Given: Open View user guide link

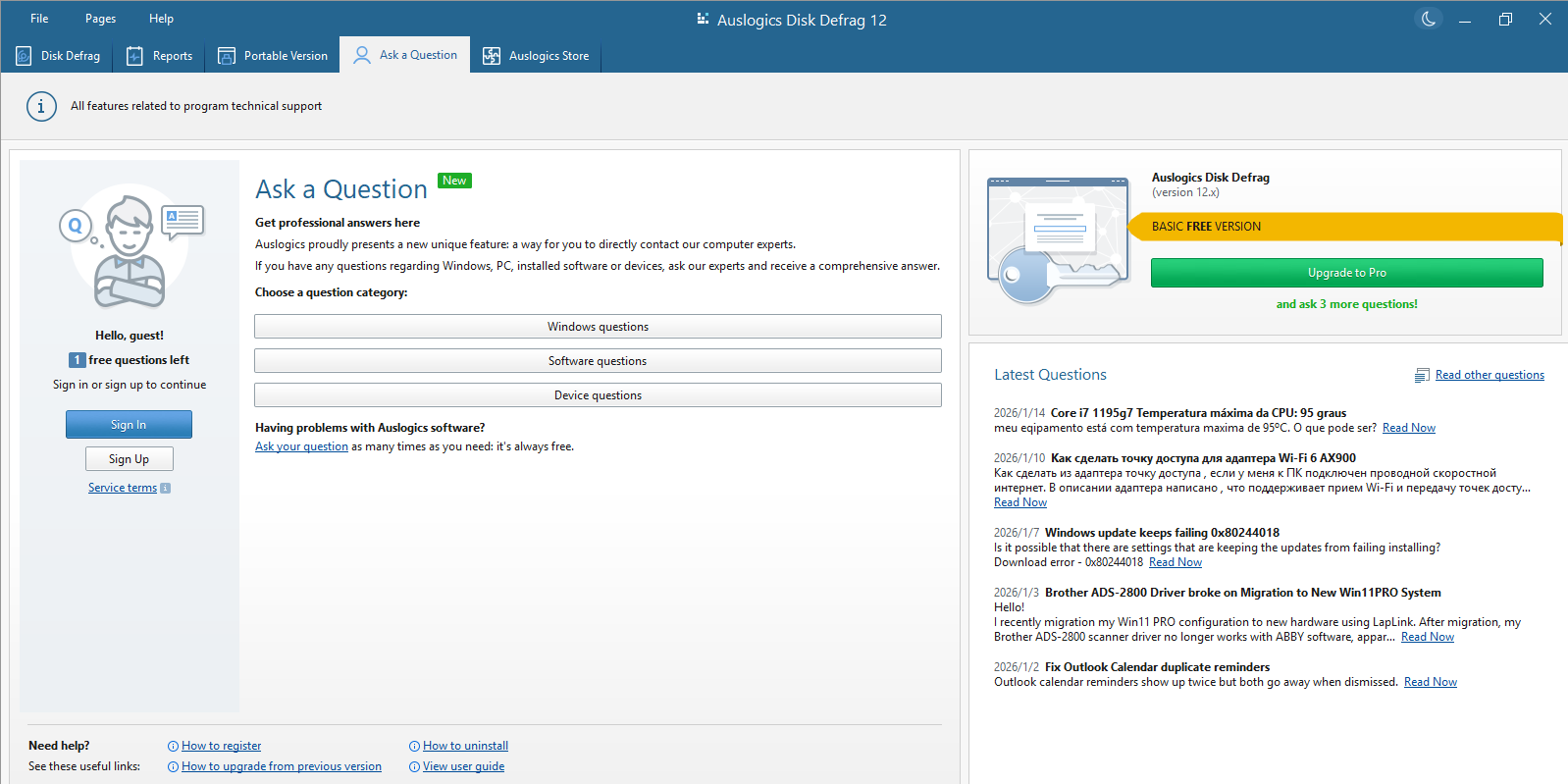Looking at the screenshot, I should [x=463, y=766].
